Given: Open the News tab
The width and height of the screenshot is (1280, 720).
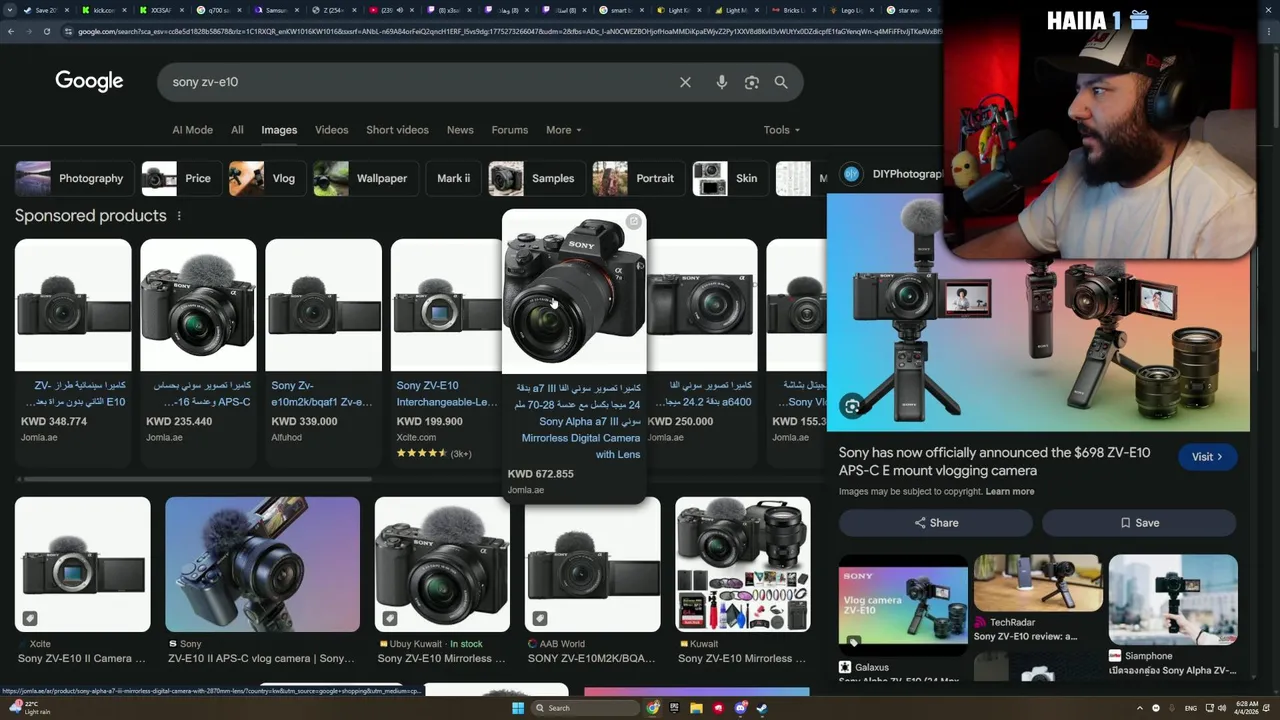Looking at the screenshot, I should pos(460,130).
